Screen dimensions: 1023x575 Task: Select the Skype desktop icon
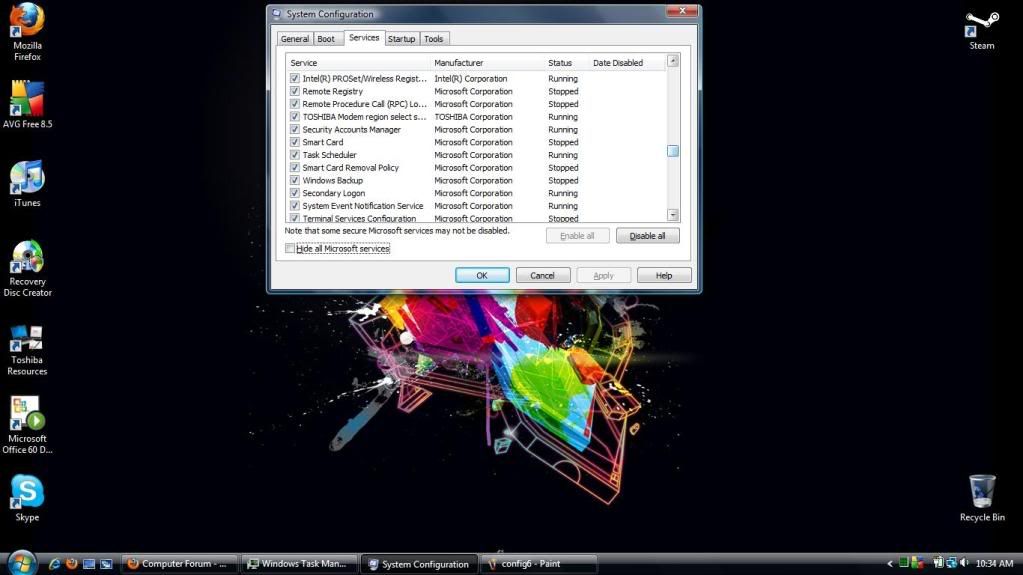(x=27, y=499)
